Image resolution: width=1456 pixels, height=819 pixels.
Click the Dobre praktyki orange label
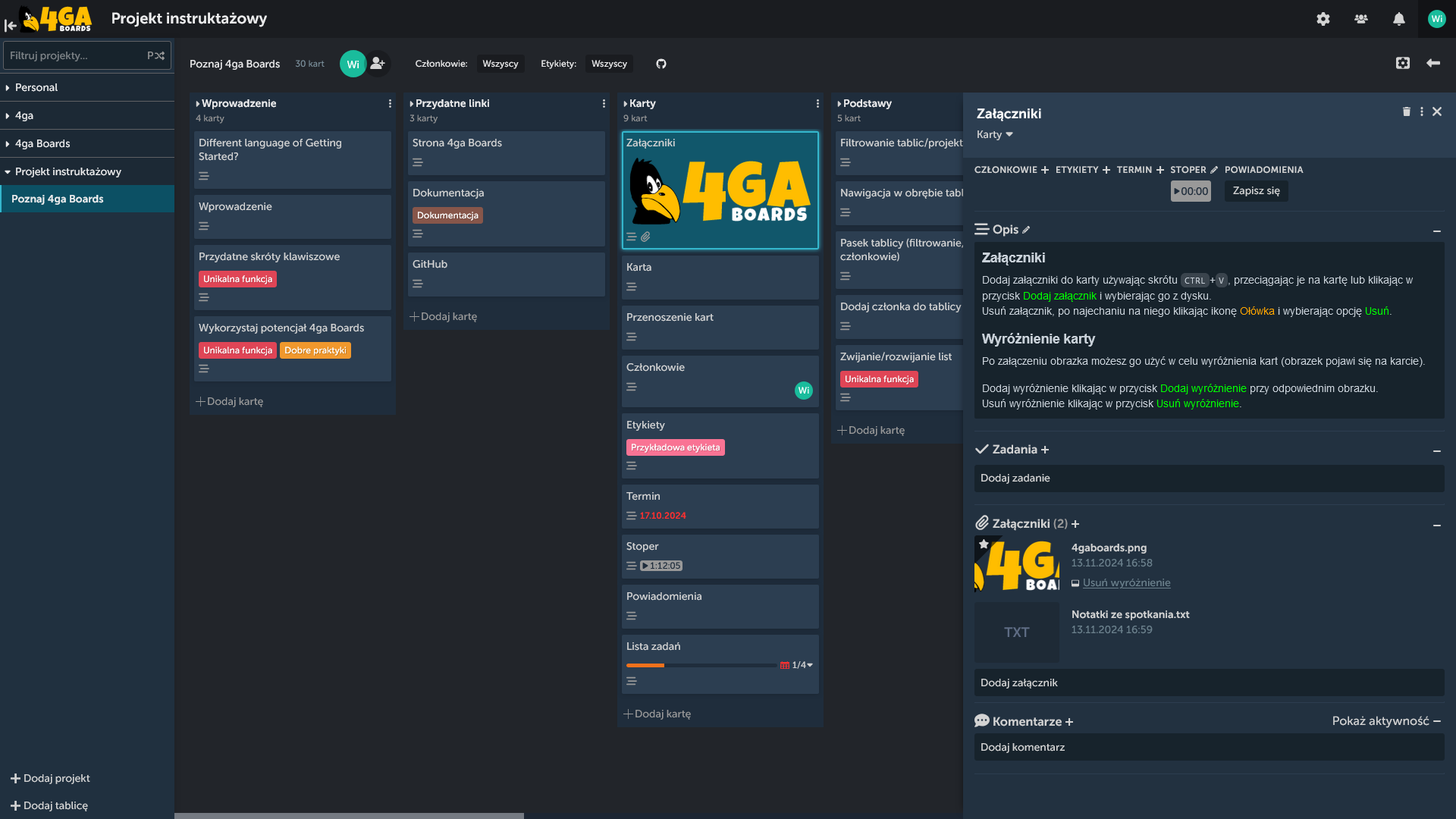pyautogui.click(x=315, y=350)
